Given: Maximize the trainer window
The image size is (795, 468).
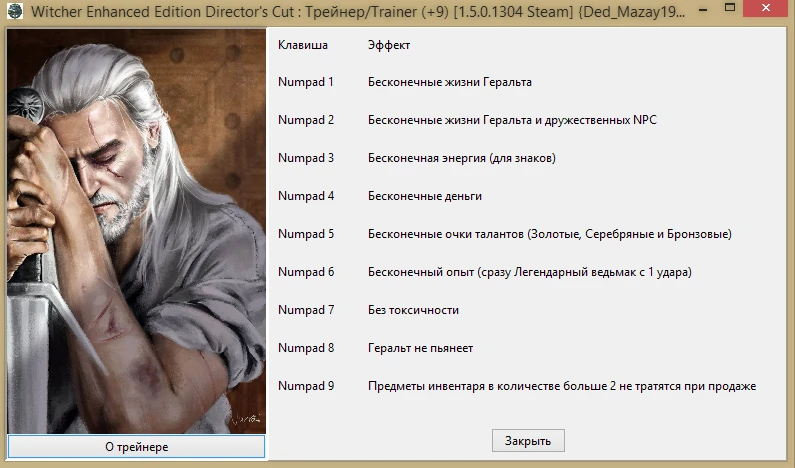Looking at the screenshot, I should (730, 8).
